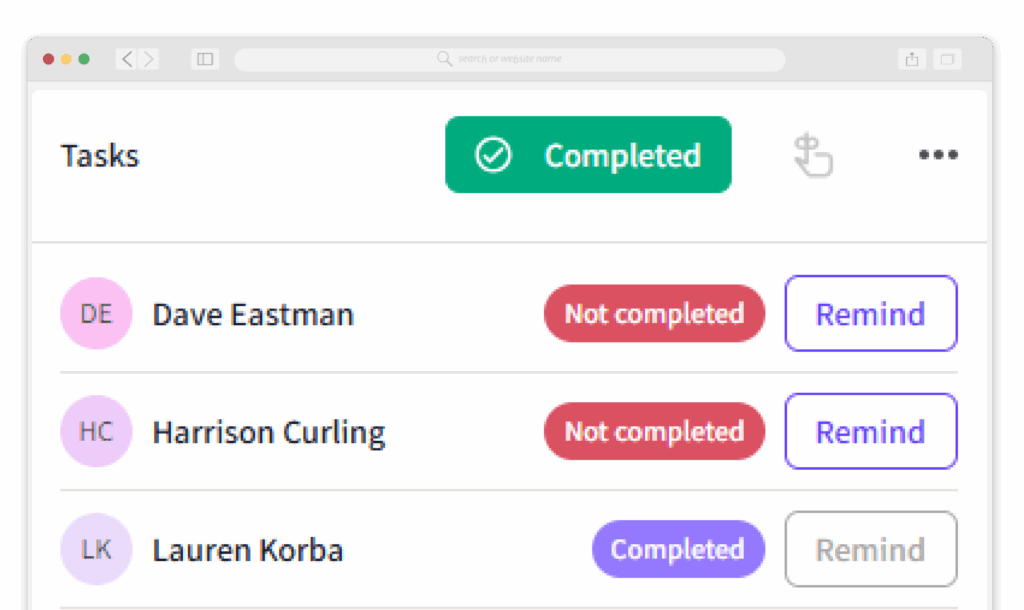The width and height of the screenshot is (1024, 610).
Task: Click Dave Eastman's Not completed badge
Action: pyautogui.click(x=654, y=314)
